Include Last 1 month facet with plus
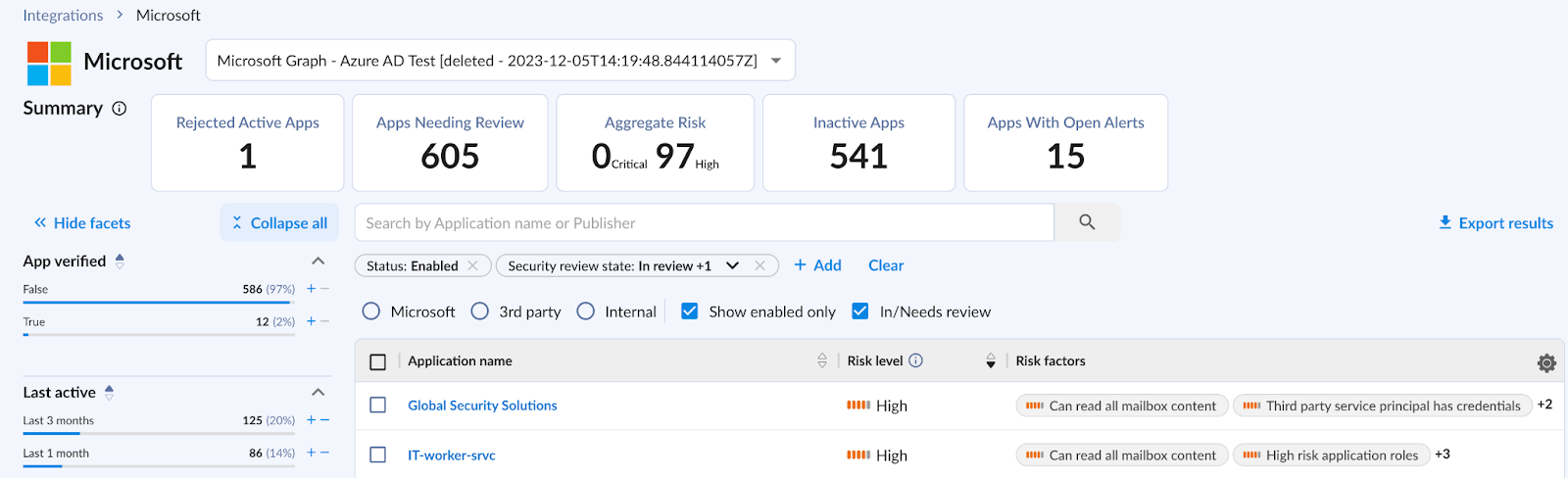Image resolution: width=1568 pixels, height=478 pixels. pos(312,453)
